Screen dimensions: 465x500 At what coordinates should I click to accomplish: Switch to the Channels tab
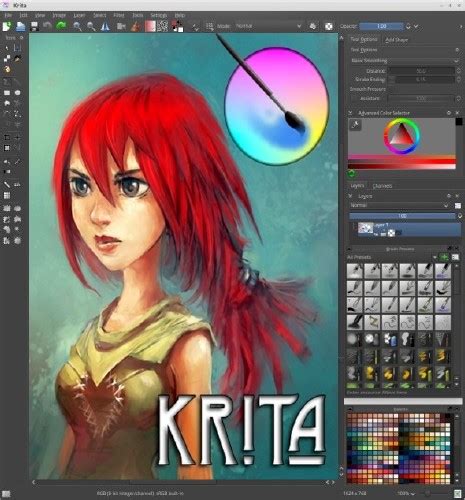pyautogui.click(x=382, y=186)
